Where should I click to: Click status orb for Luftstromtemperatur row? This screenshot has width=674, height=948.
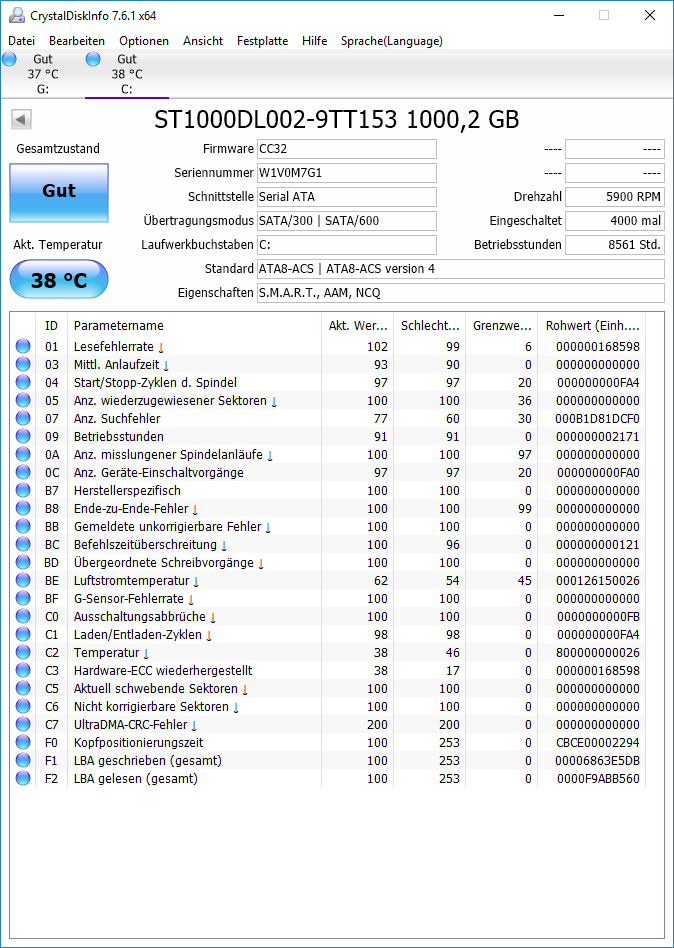(x=23, y=580)
